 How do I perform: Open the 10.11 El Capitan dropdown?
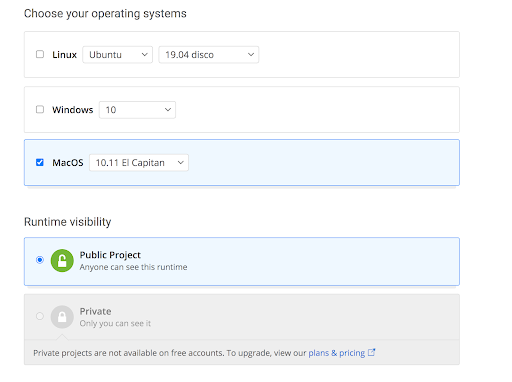pos(139,163)
